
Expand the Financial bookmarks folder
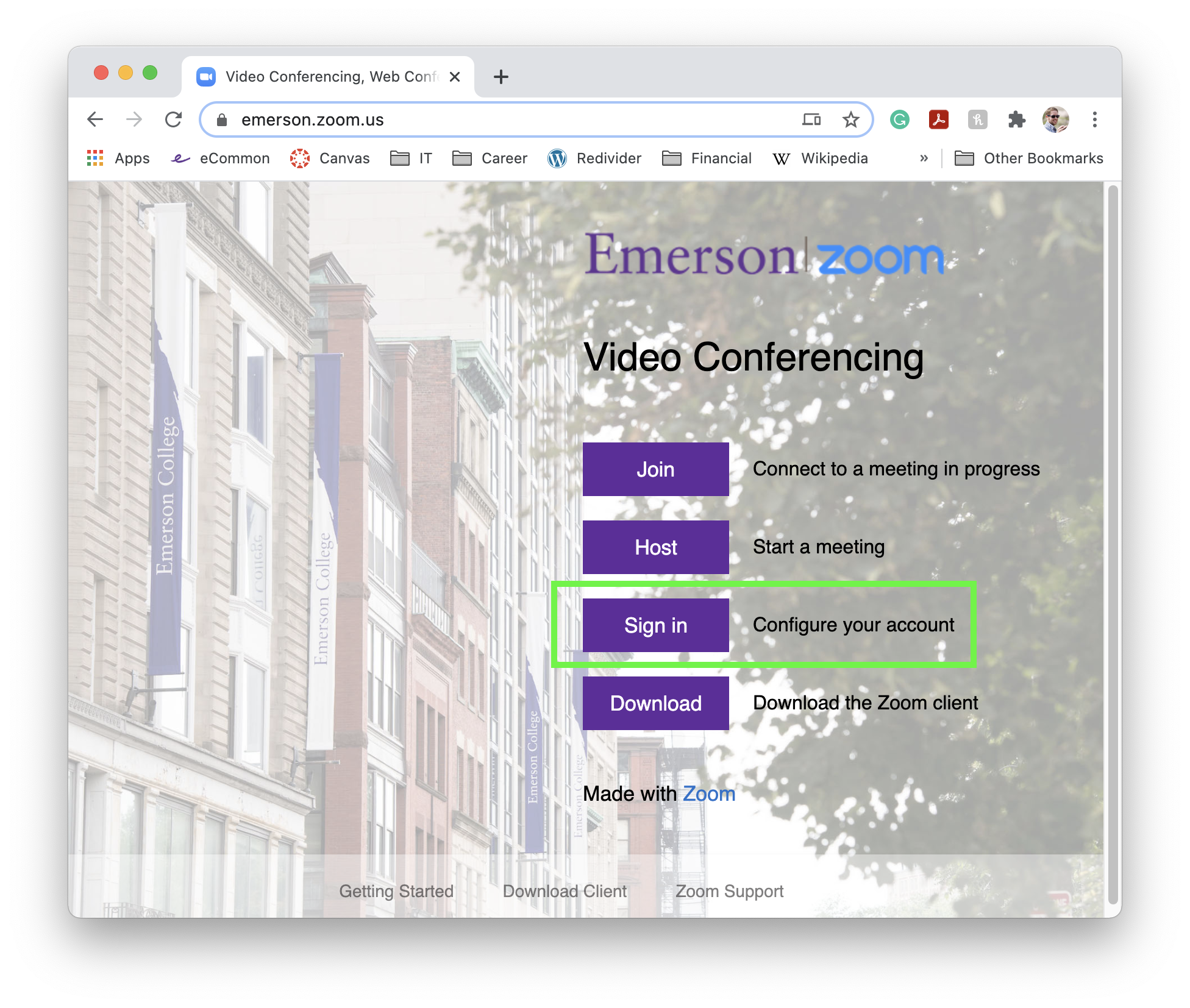(707, 158)
